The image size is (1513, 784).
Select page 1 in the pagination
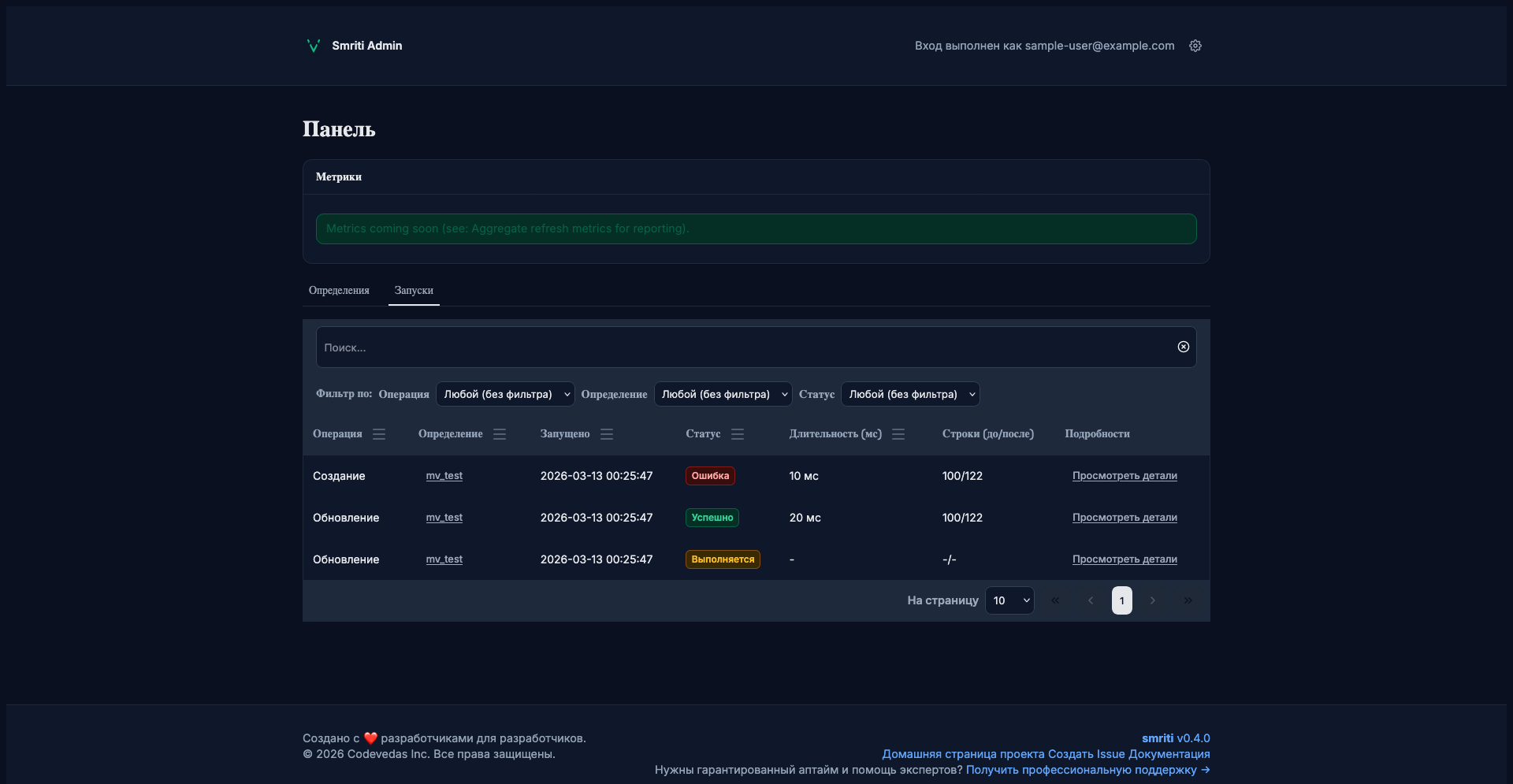[1121, 600]
